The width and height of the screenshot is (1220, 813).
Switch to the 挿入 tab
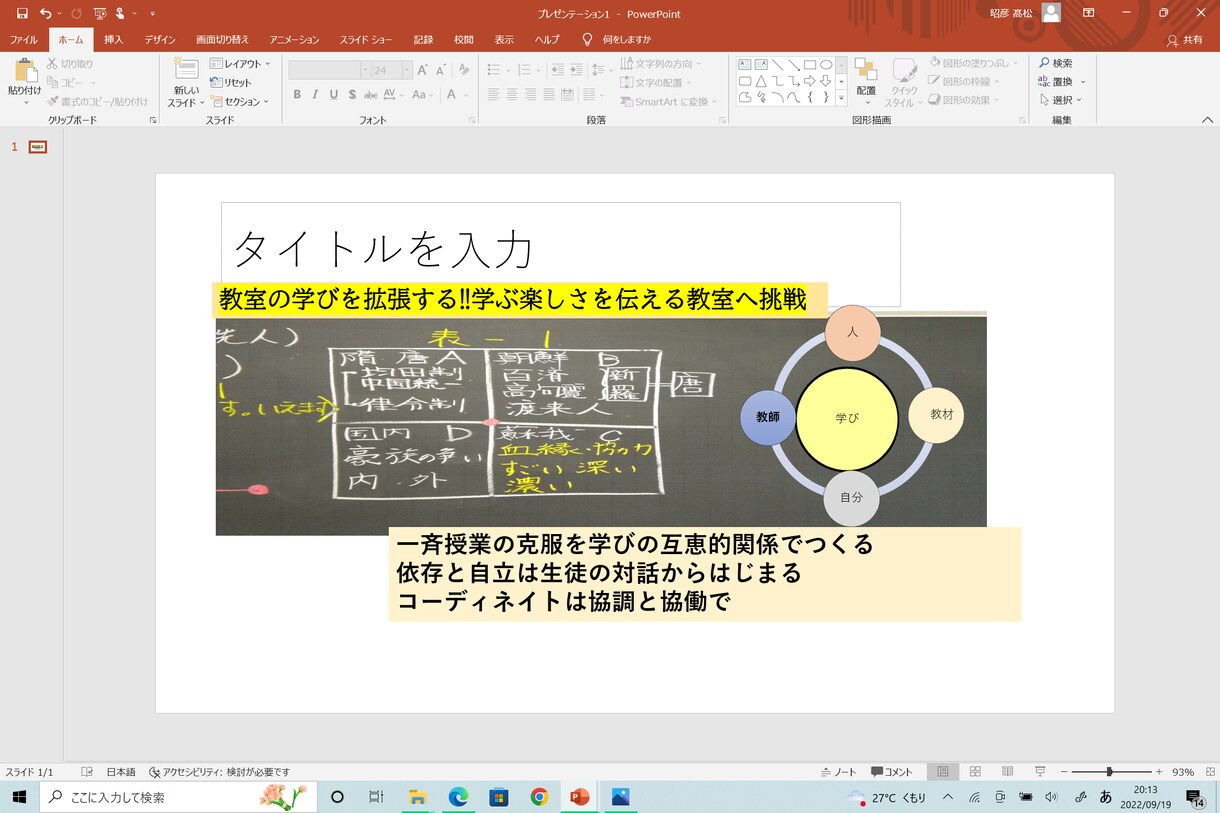(114, 40)
